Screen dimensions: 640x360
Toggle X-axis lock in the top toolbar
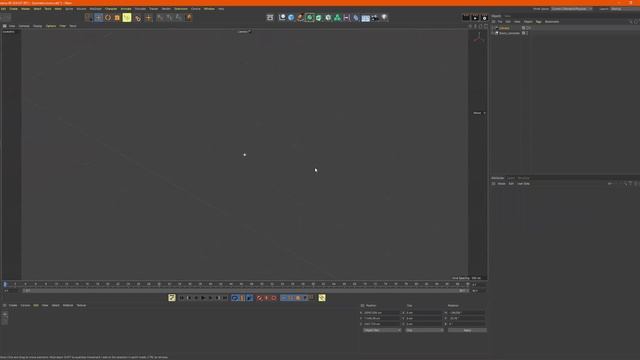[x=160, y=18]
